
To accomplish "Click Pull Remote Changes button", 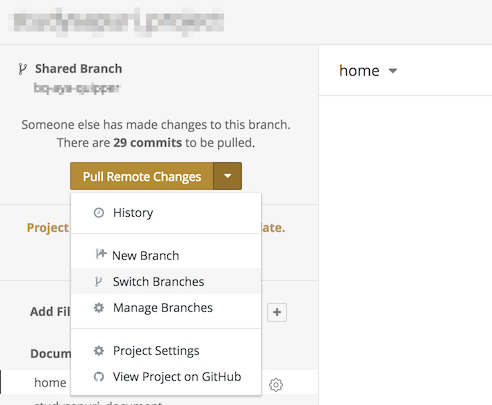I will click(142, 176).
